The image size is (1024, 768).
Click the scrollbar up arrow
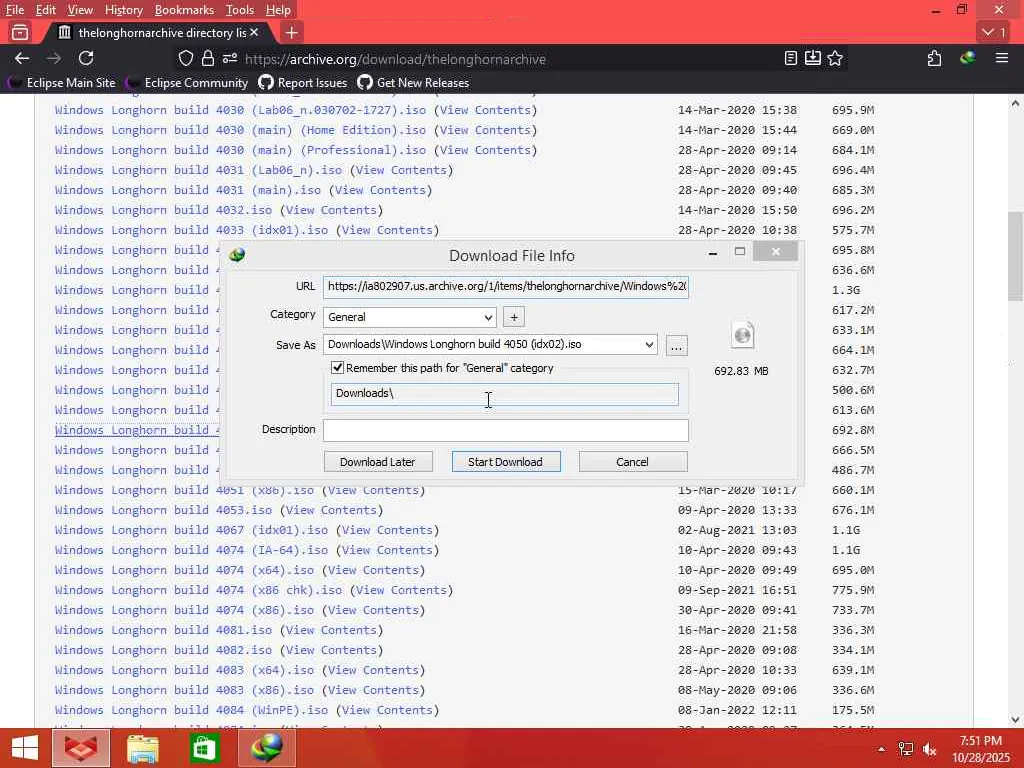pyautogui.click(x=1016, y=103)
